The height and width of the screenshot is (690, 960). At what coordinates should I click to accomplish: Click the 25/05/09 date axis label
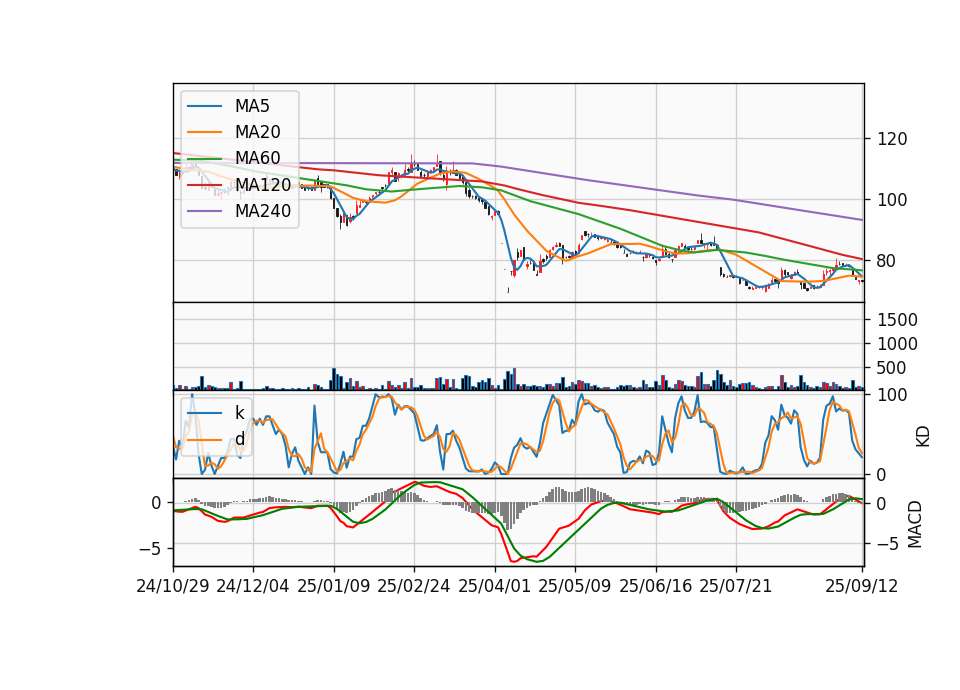[575, 586]
